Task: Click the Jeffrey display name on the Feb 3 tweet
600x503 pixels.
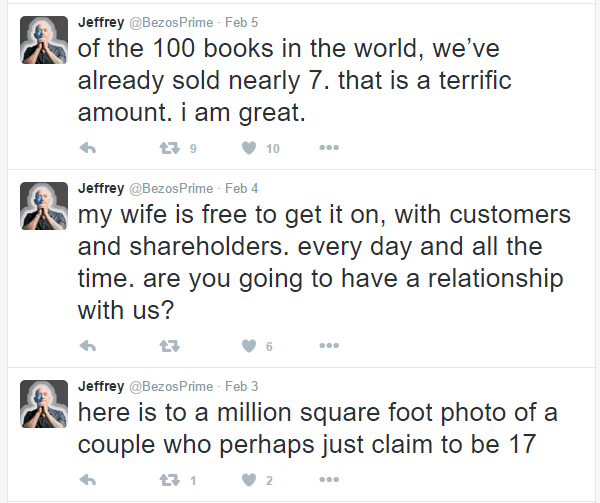Action: pyautogui.click(x=101, y=385)
